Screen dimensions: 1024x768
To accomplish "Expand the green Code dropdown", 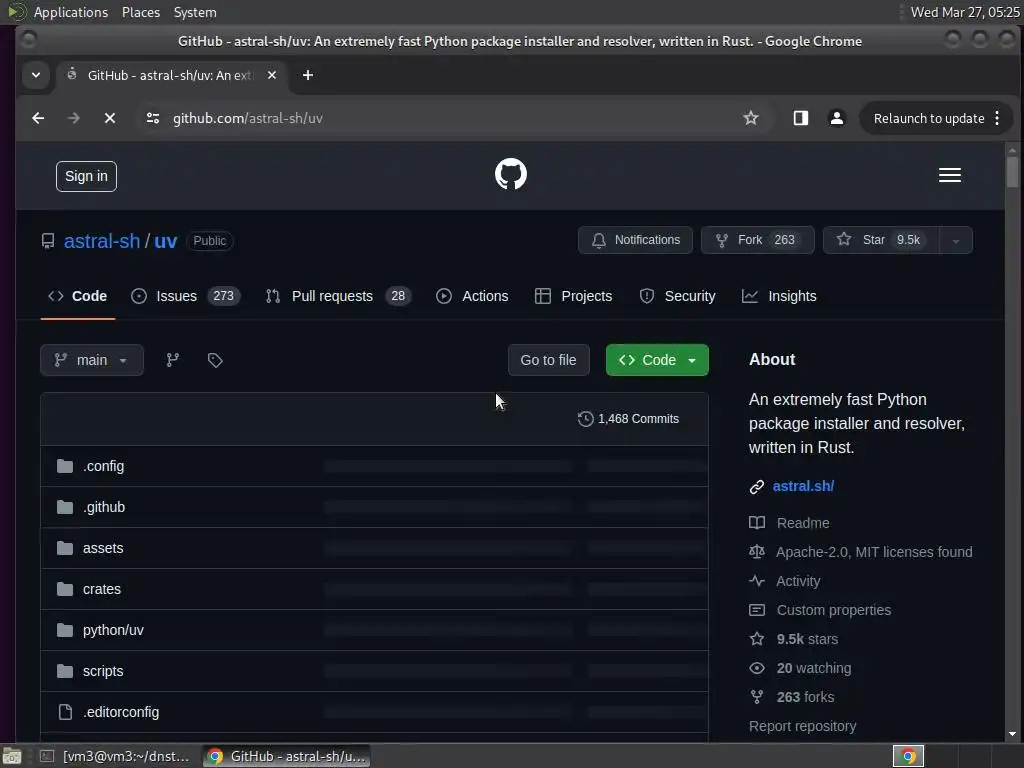I will pyautogui.click(x=657, y=360).
